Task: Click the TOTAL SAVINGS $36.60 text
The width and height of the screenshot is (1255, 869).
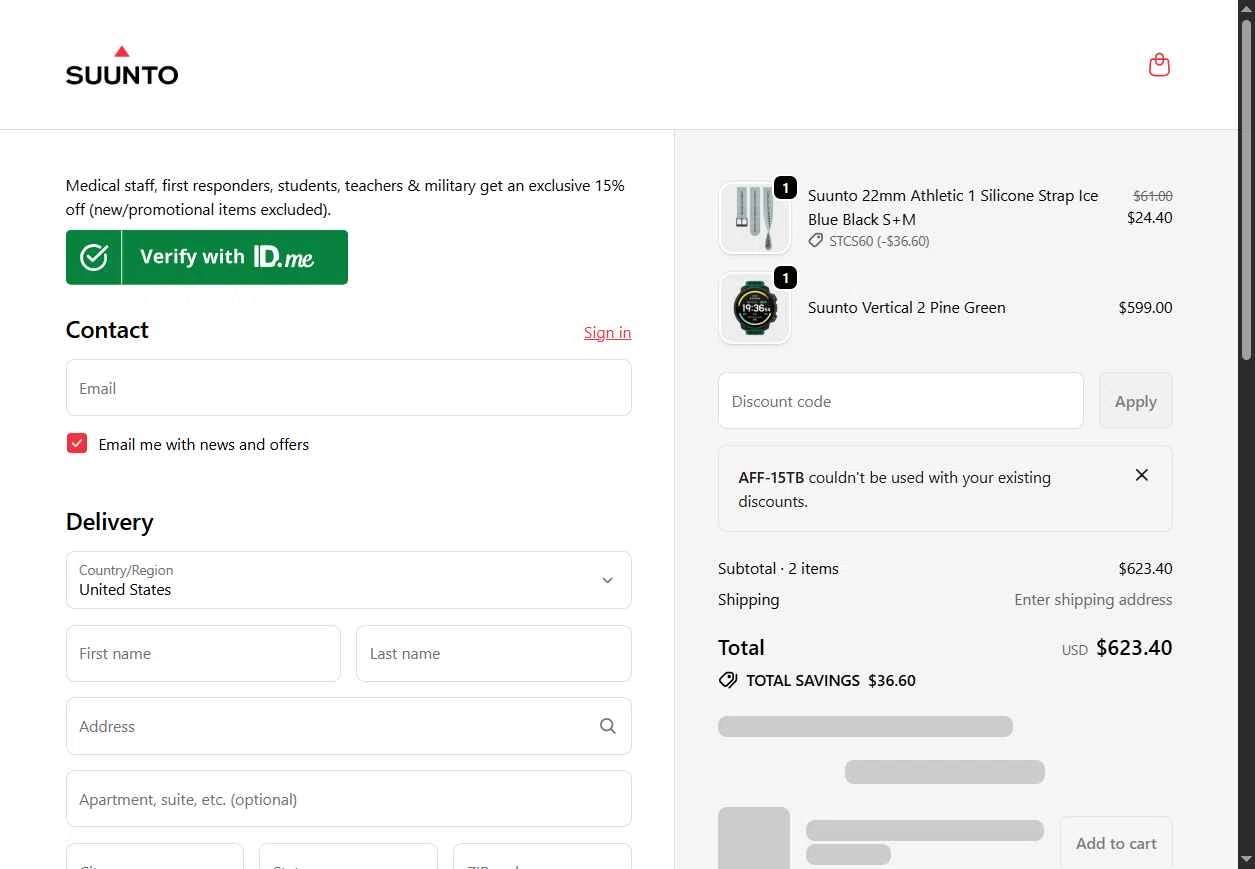Action: (x=831, y=680)
